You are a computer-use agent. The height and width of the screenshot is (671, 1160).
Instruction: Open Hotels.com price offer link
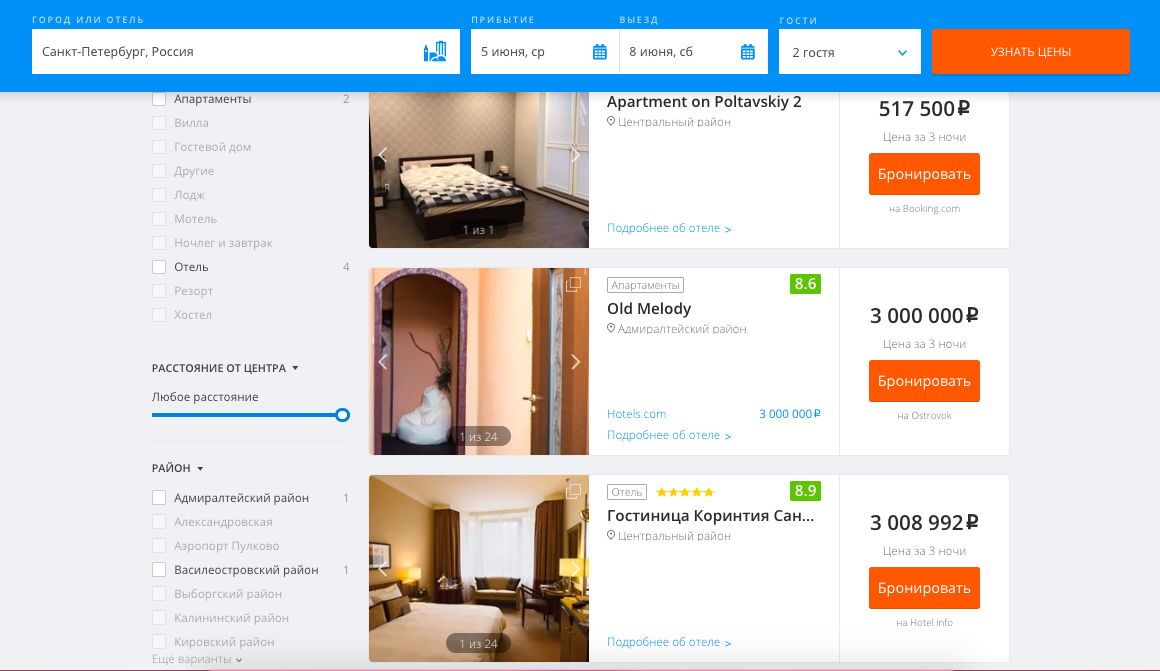(x=636, y=414)
